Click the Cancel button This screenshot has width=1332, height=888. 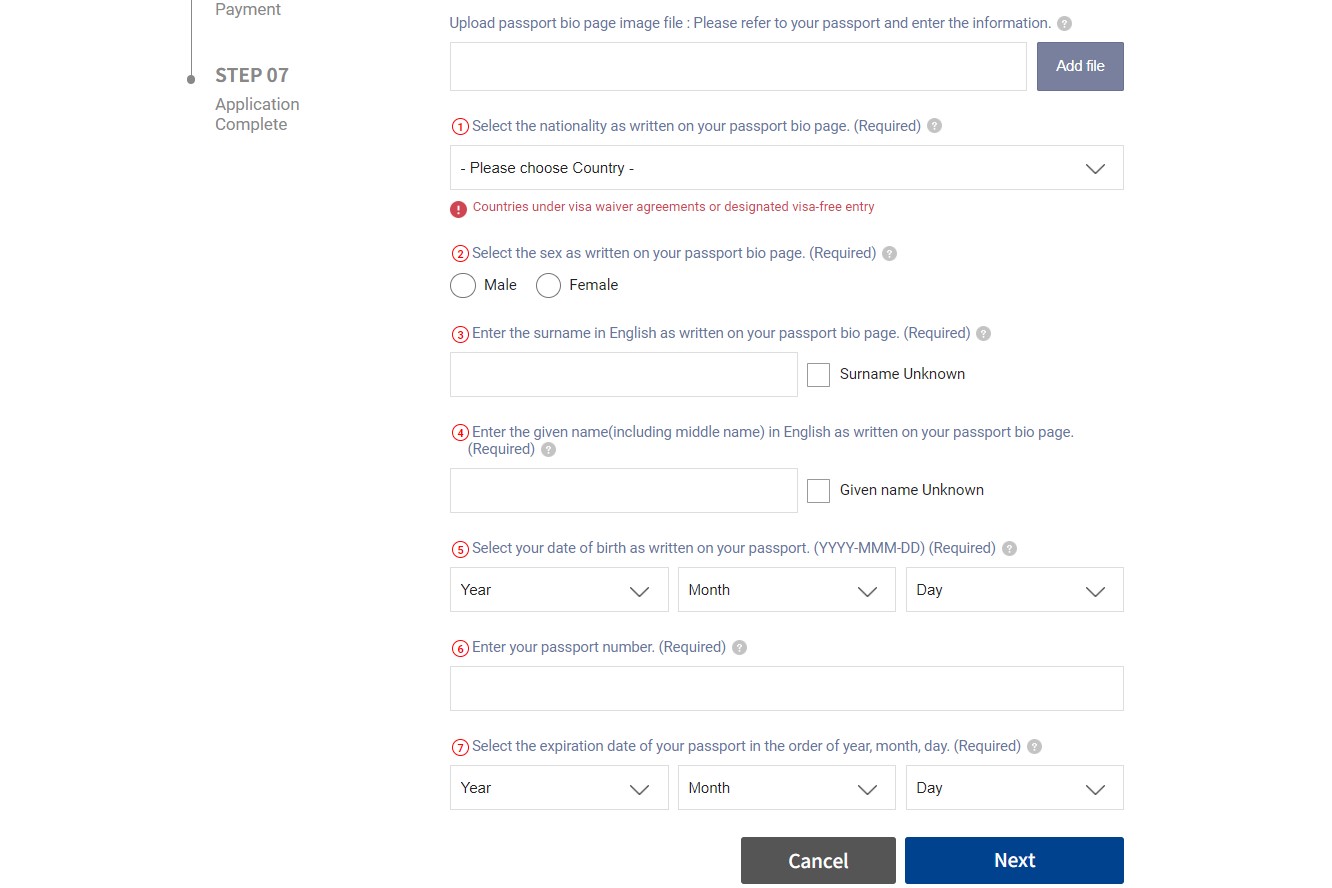(x=818, y=861)
